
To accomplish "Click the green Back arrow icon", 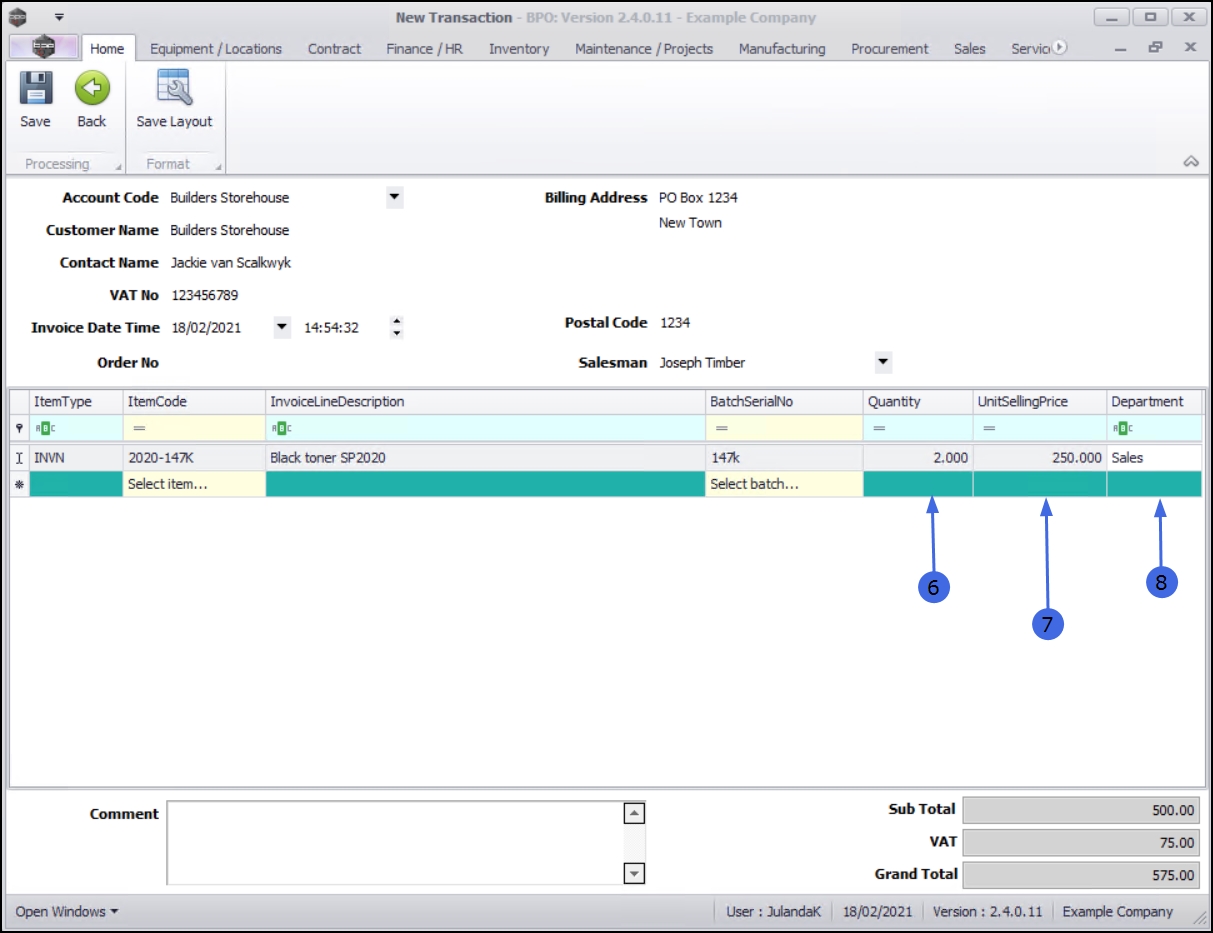I will tap(91, 90).
